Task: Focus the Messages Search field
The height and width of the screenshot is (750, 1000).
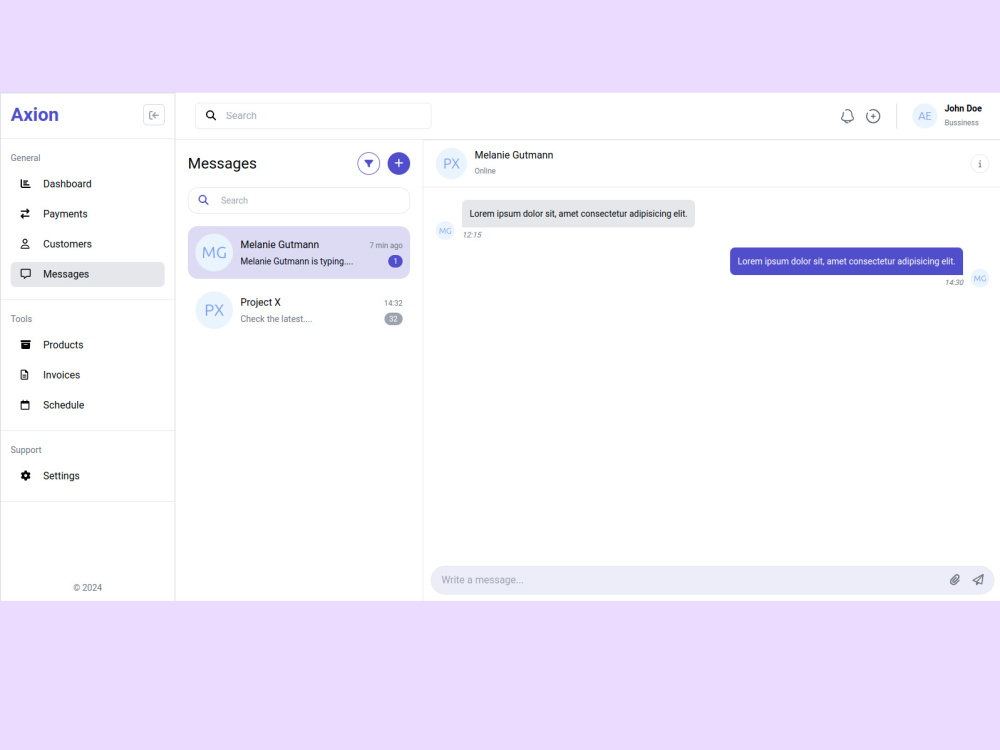Action: click(x=298, y=200)
